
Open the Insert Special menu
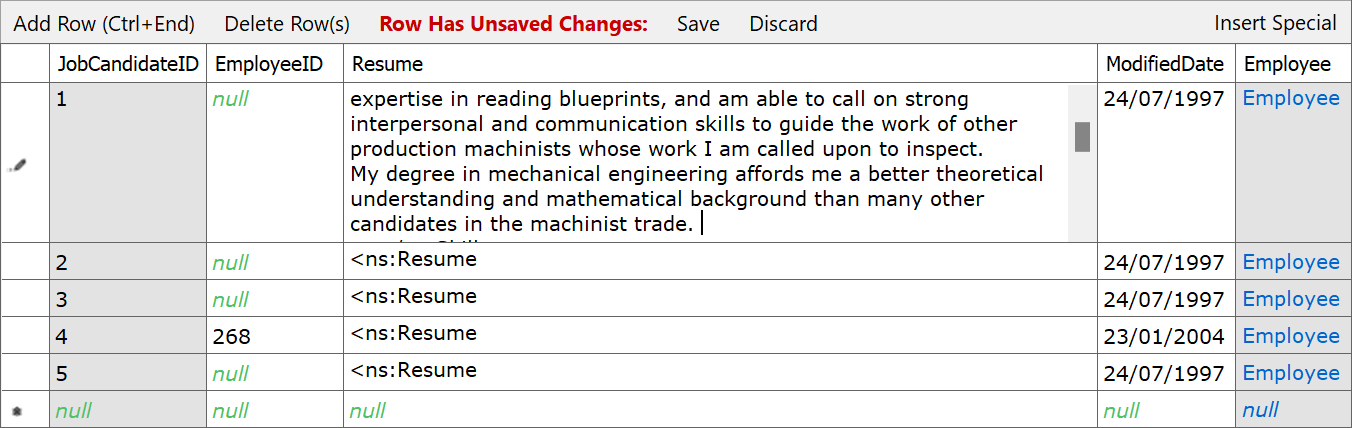click(x=1275, y=23)
